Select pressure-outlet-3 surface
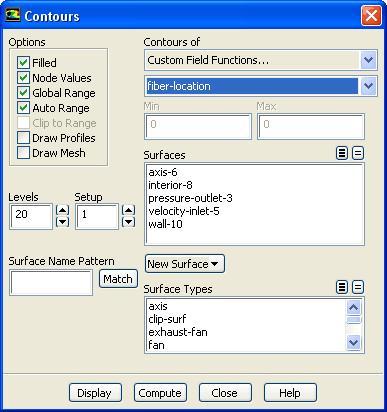This screenshot has width=387, height=412. (x=254, y=198)
